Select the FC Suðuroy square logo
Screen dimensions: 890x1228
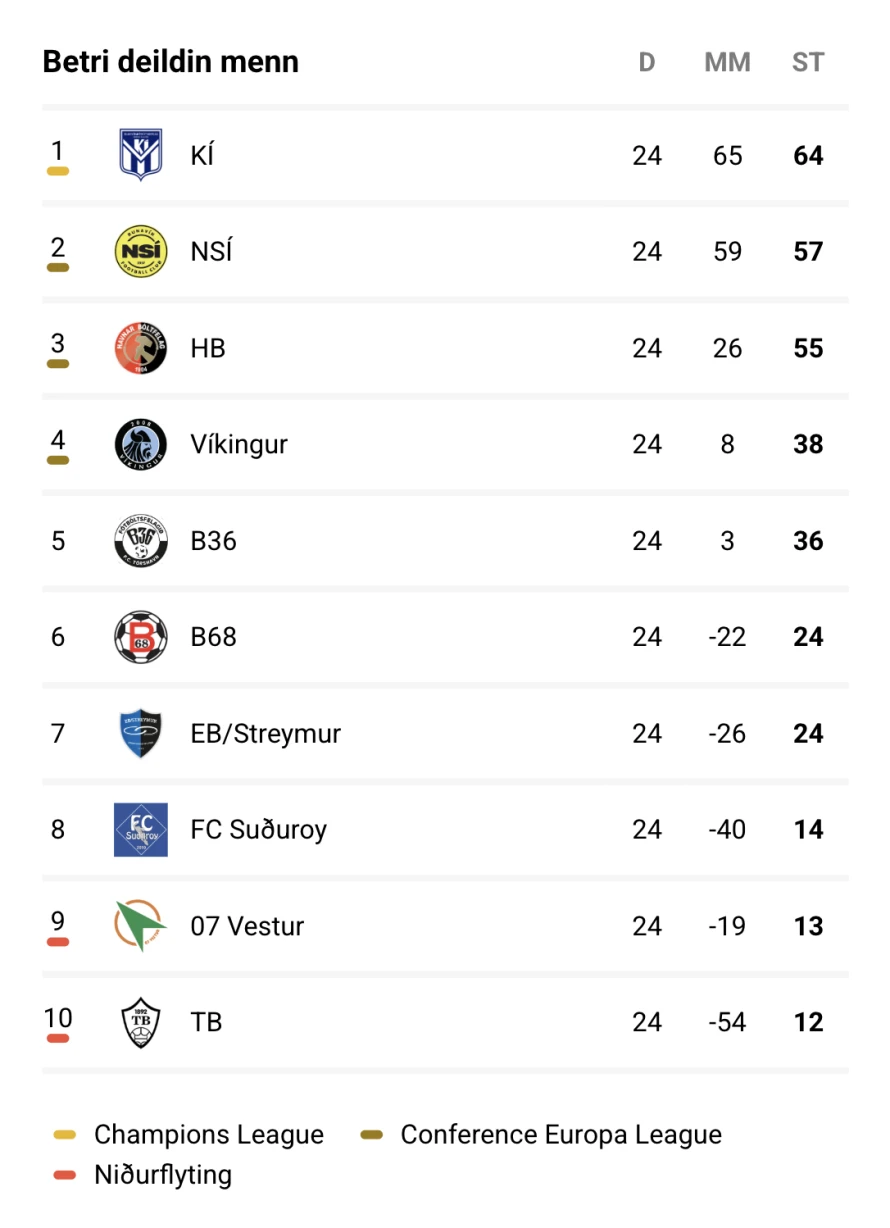141,830
